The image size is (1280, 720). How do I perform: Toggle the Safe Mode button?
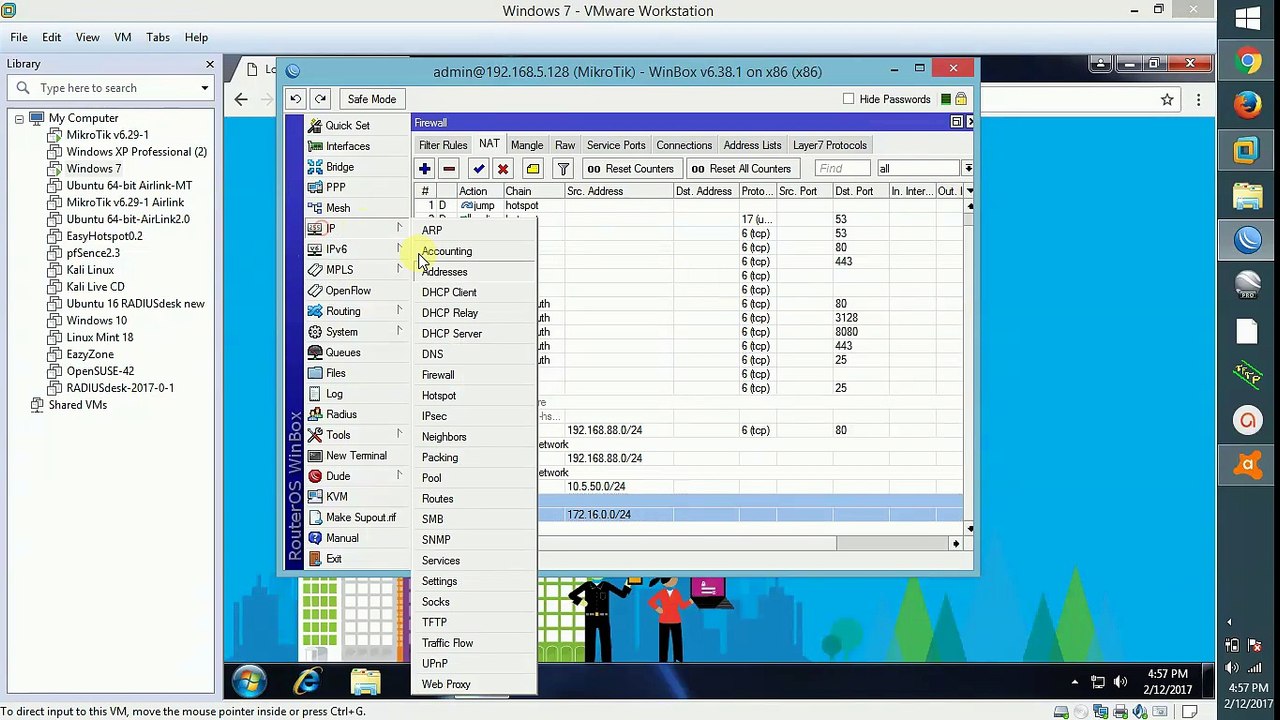tap(371, 99)
